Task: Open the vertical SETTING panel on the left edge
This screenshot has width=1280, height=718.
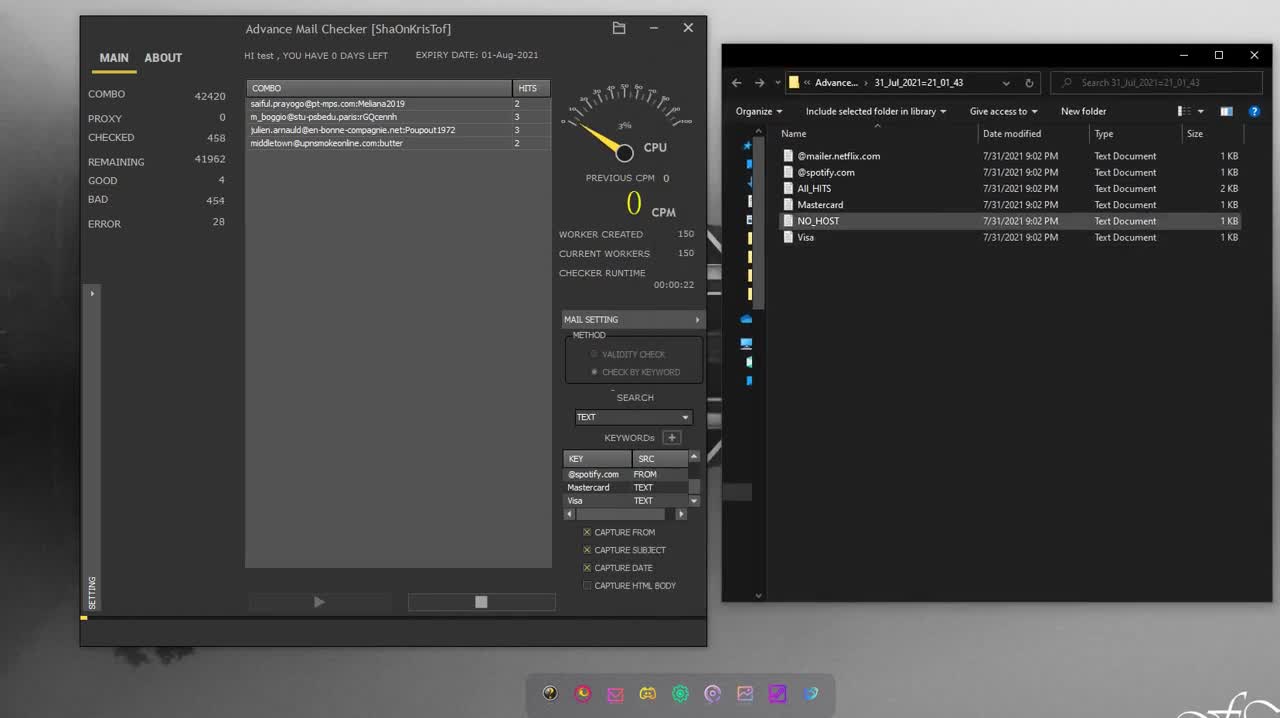Action: coord(91,592)
